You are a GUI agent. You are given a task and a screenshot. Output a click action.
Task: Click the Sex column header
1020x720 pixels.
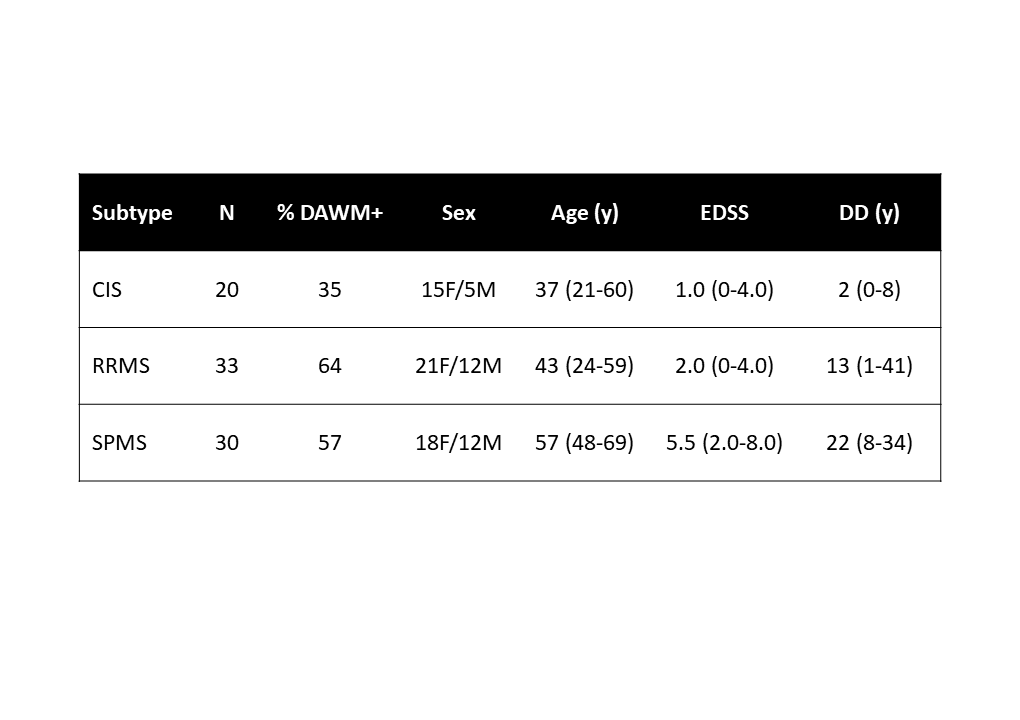459,213
